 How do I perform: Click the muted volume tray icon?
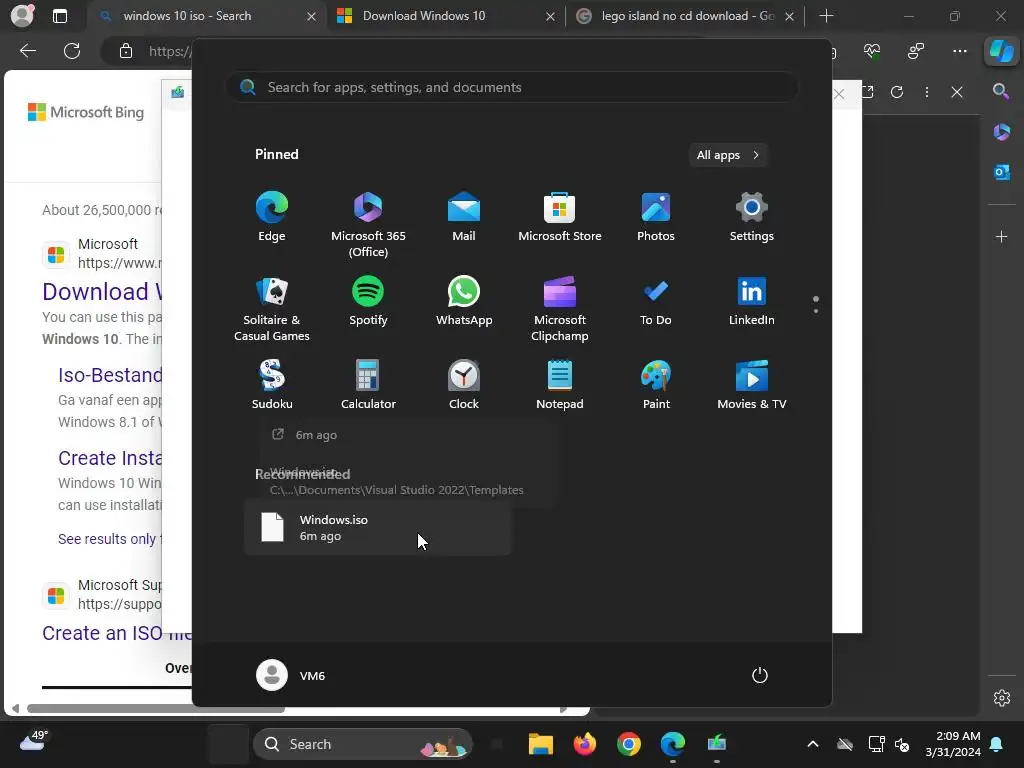click(x=902, y=744)
